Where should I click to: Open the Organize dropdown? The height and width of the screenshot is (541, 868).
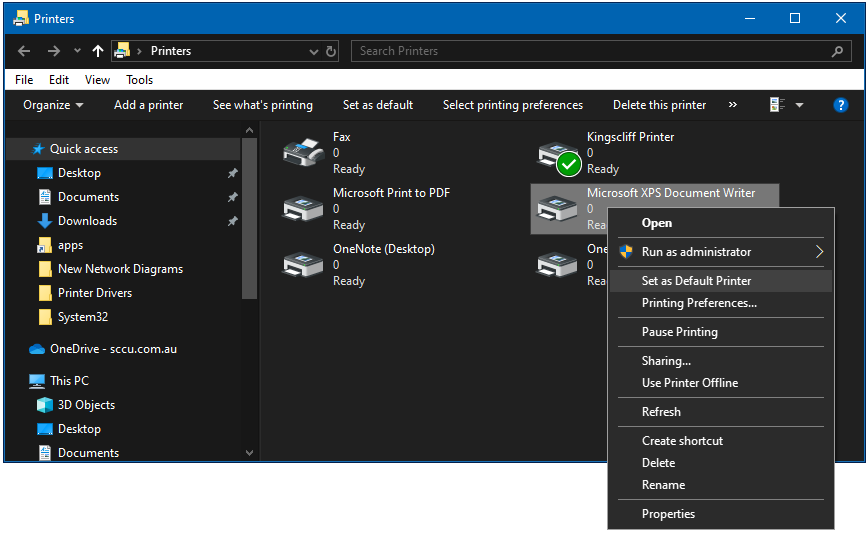tap(53, 105)
